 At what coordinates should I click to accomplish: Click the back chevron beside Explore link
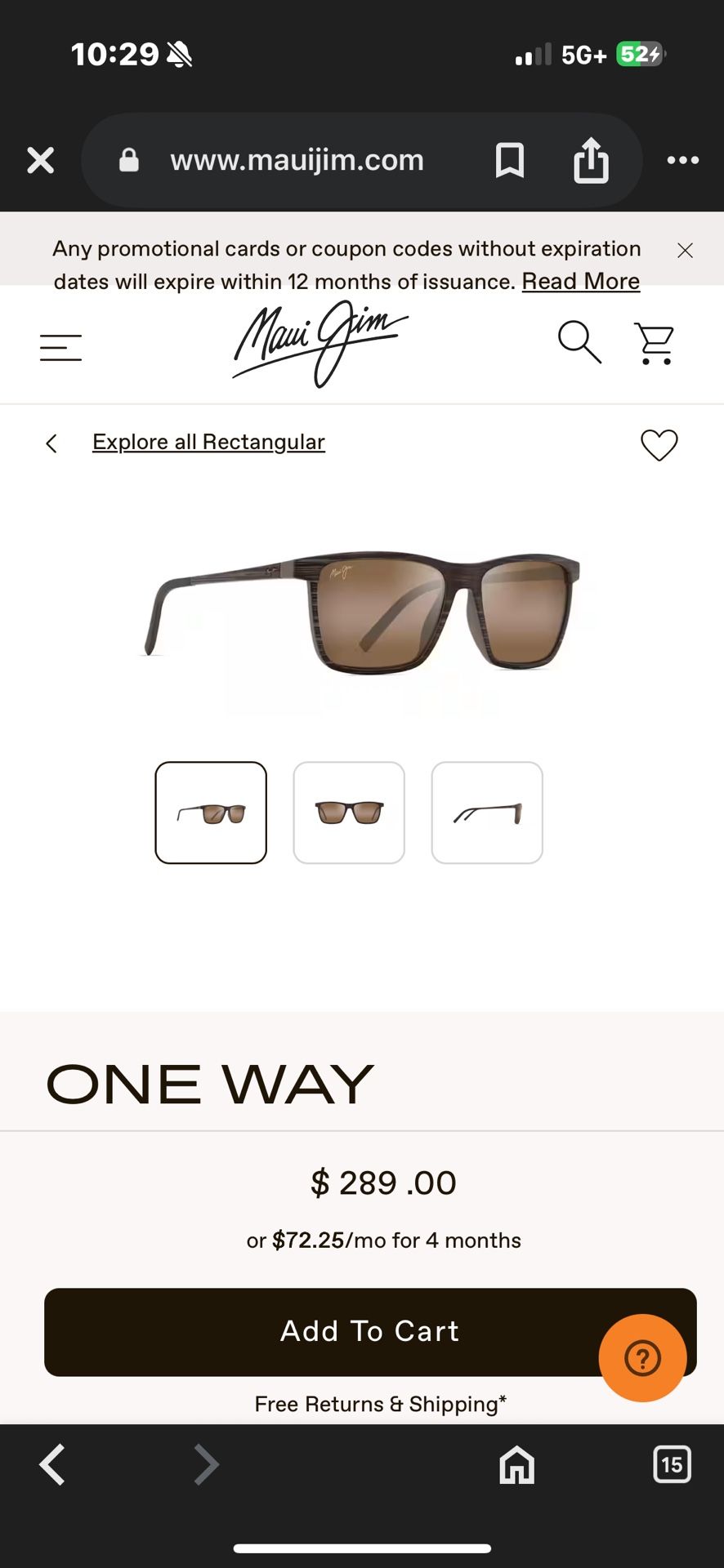click(51, 443)
